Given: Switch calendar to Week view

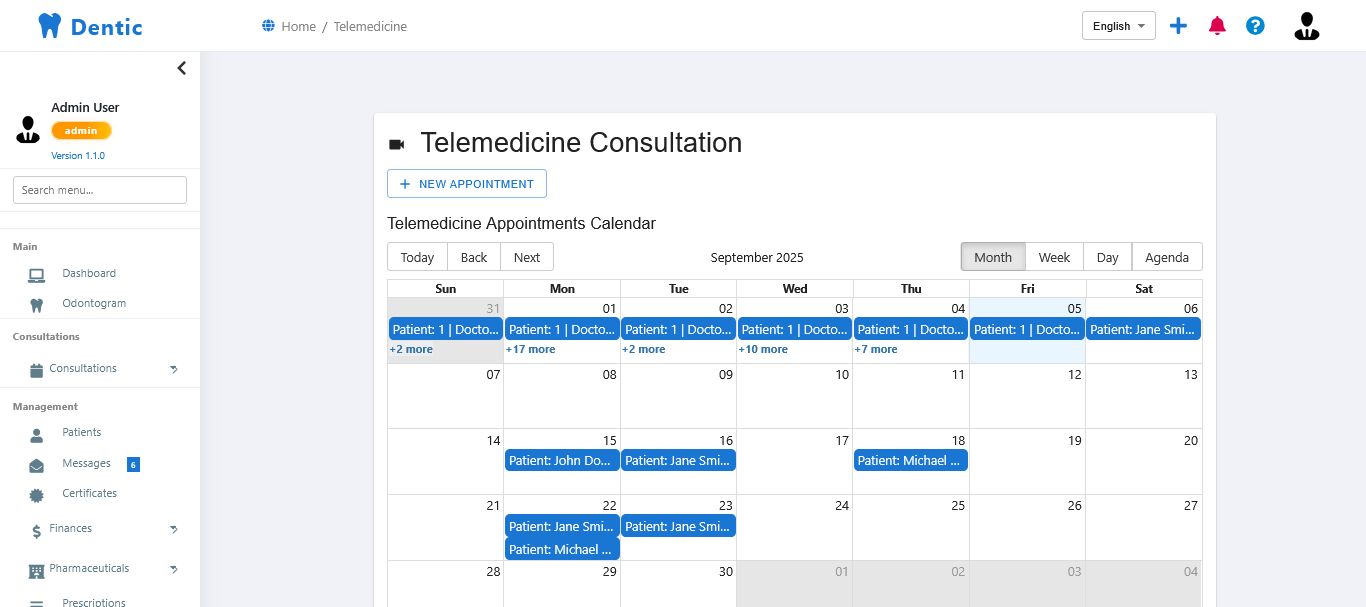Looking at the screenshot, I should click(x=1054, y=257).
